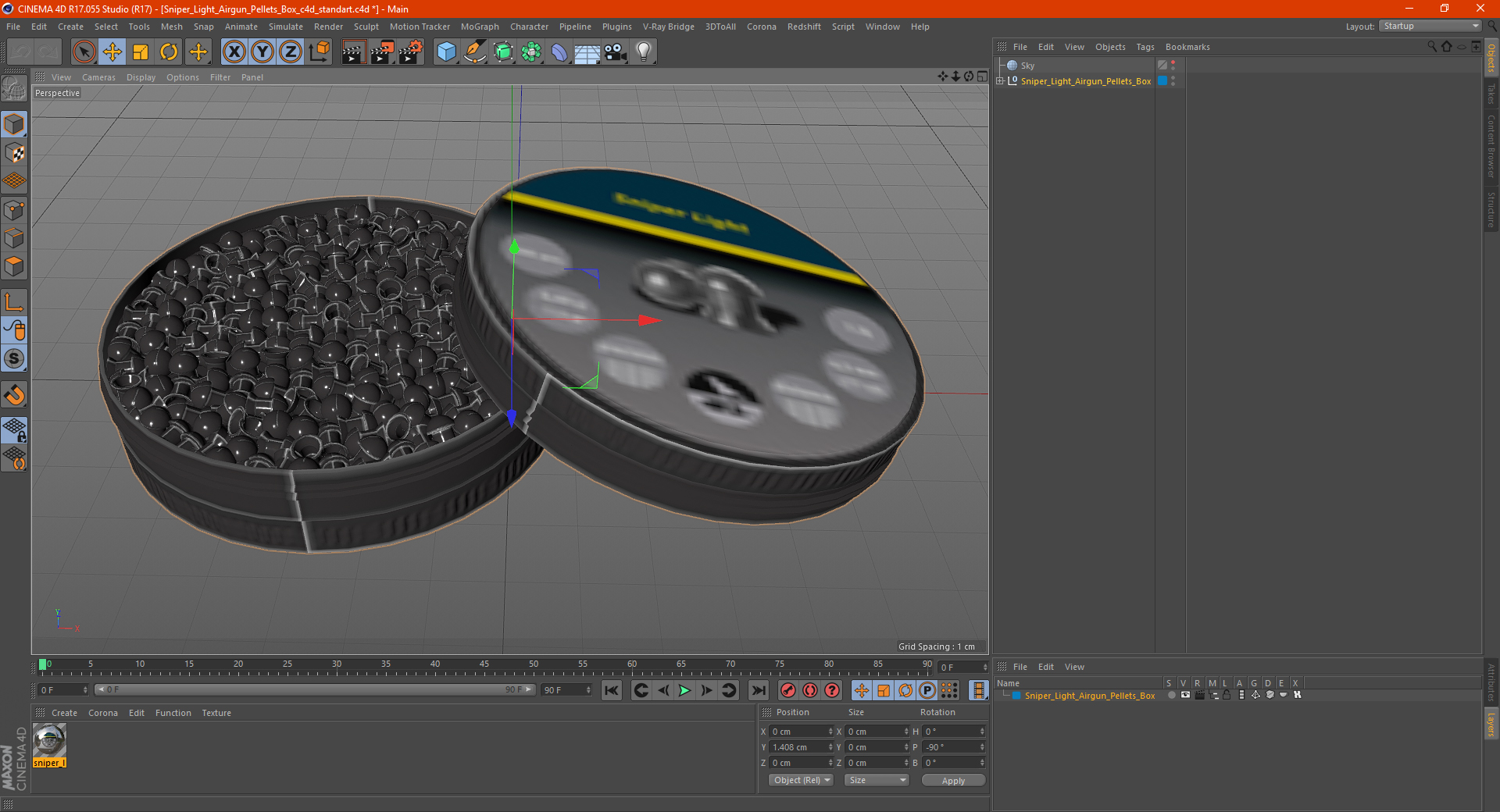The width and height of the screenshot is (1500, 812).
Task: Toggle coordinate system icon
Action: [x=319, y=52]
